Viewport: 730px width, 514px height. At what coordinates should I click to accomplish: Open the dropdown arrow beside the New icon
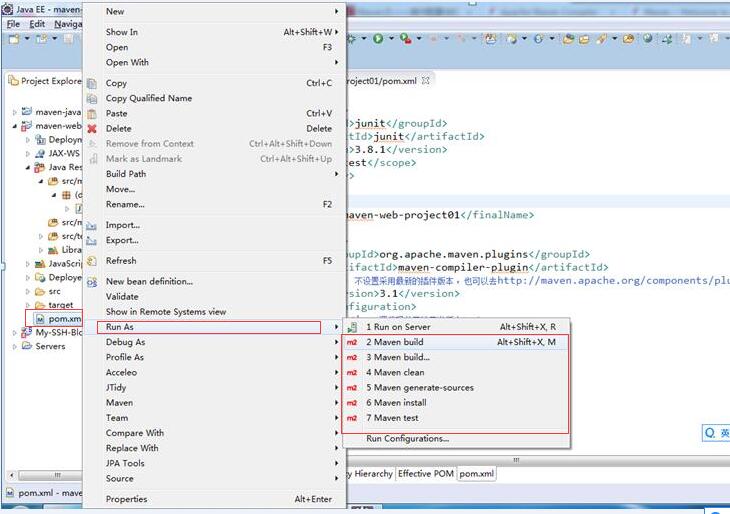tap(27, 39)
